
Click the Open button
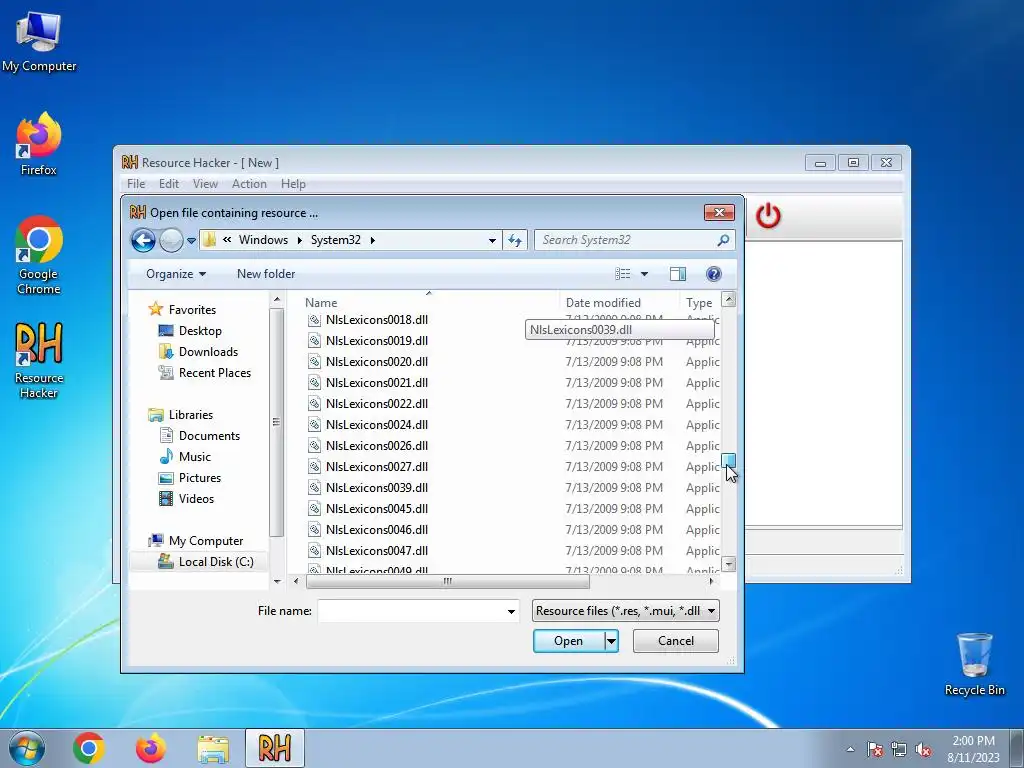tap(569, 641)
